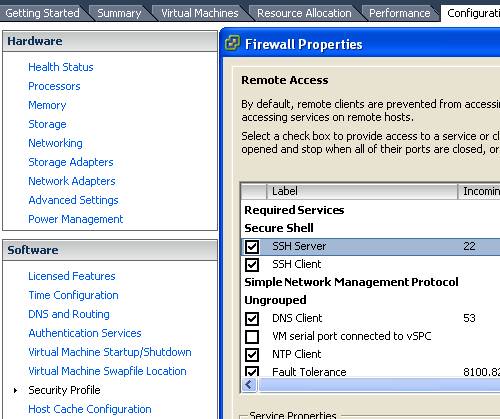The width and height of the screenshot is (500, 419).
Task: Click the Simple Network Management Protocol heading
Action: point(351,282)
